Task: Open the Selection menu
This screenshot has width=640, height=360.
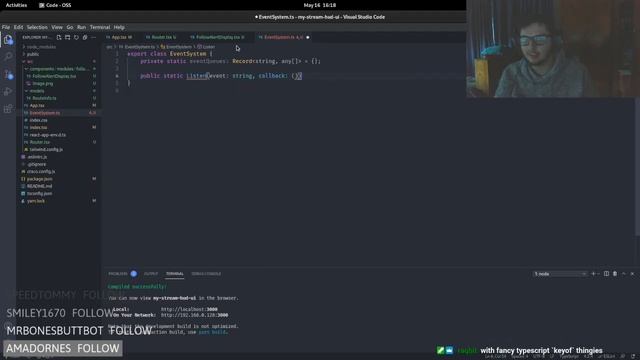Action: [37, 27]
